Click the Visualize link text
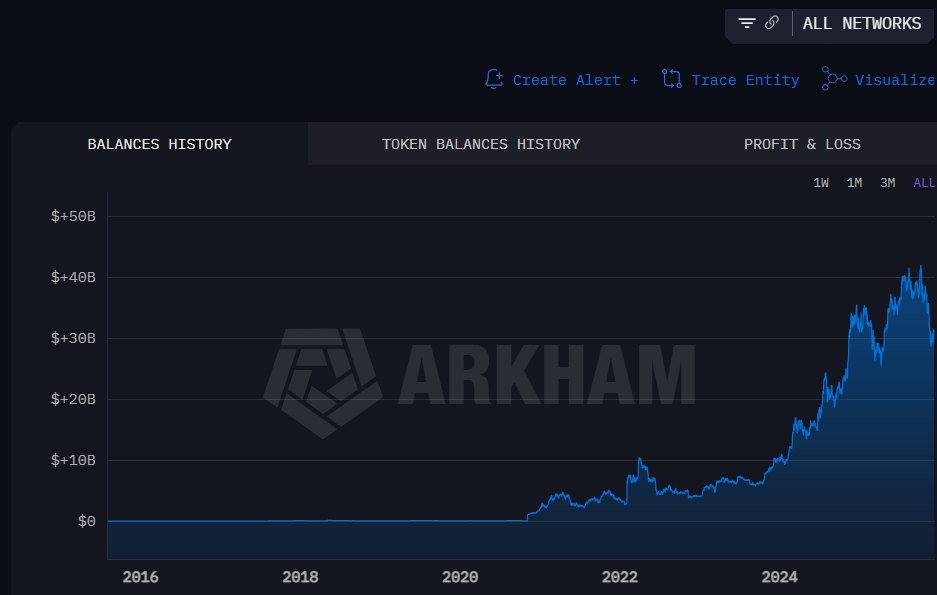Image resolution: width=937 pixels, height=595 pixels. tap(895, 80)
